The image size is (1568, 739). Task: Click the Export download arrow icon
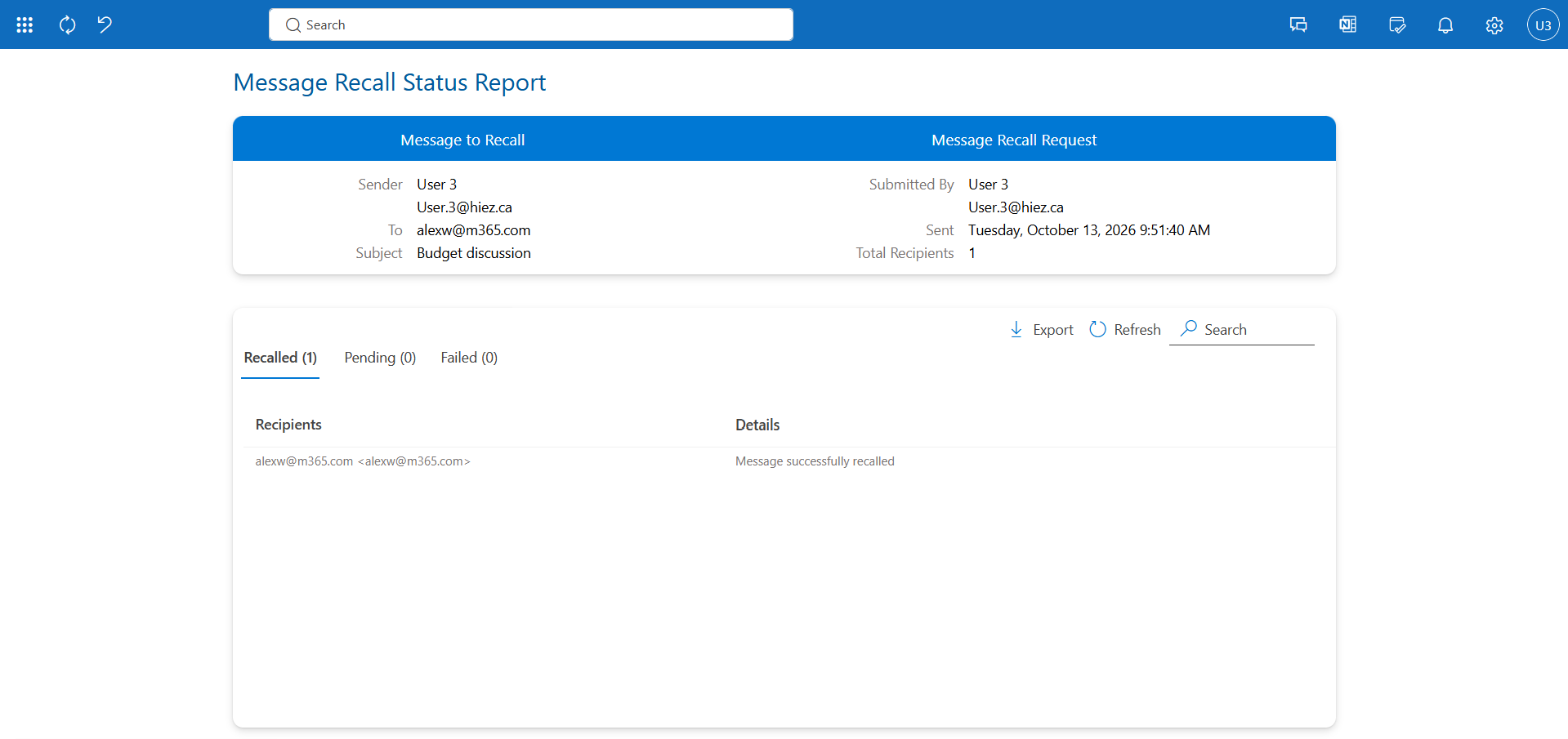(1016, 329)
